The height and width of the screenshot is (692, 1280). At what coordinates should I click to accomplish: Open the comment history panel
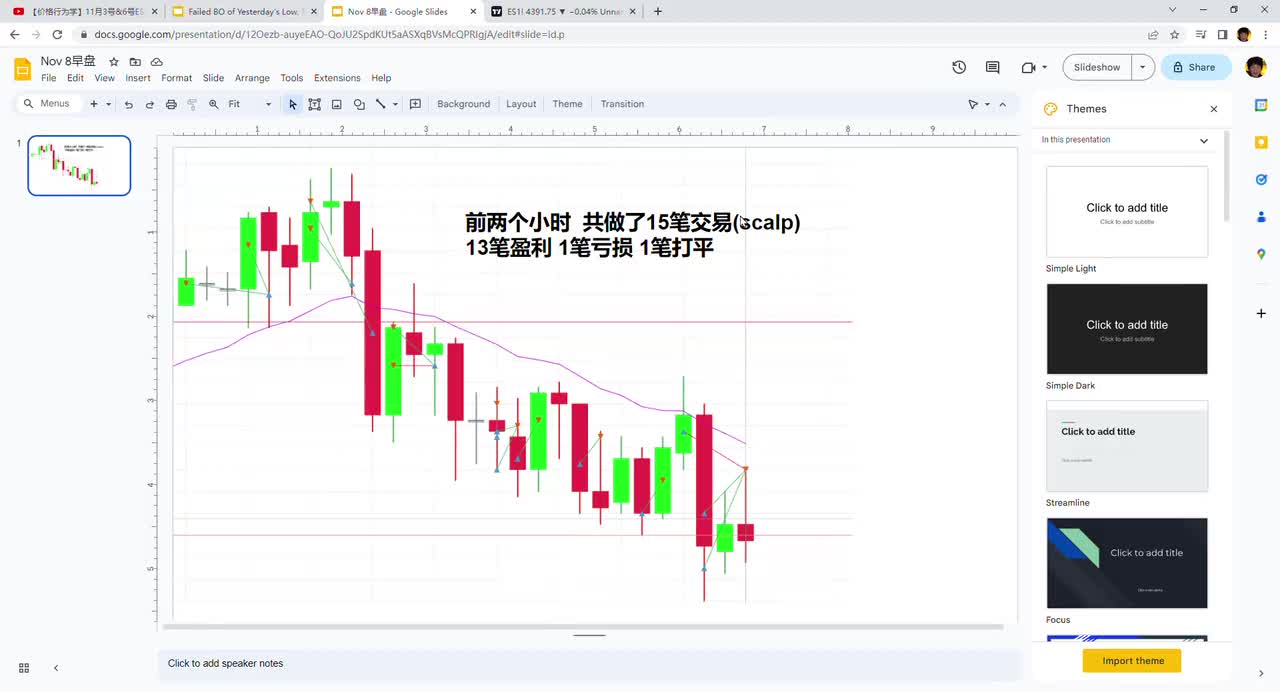click(992, 67)
